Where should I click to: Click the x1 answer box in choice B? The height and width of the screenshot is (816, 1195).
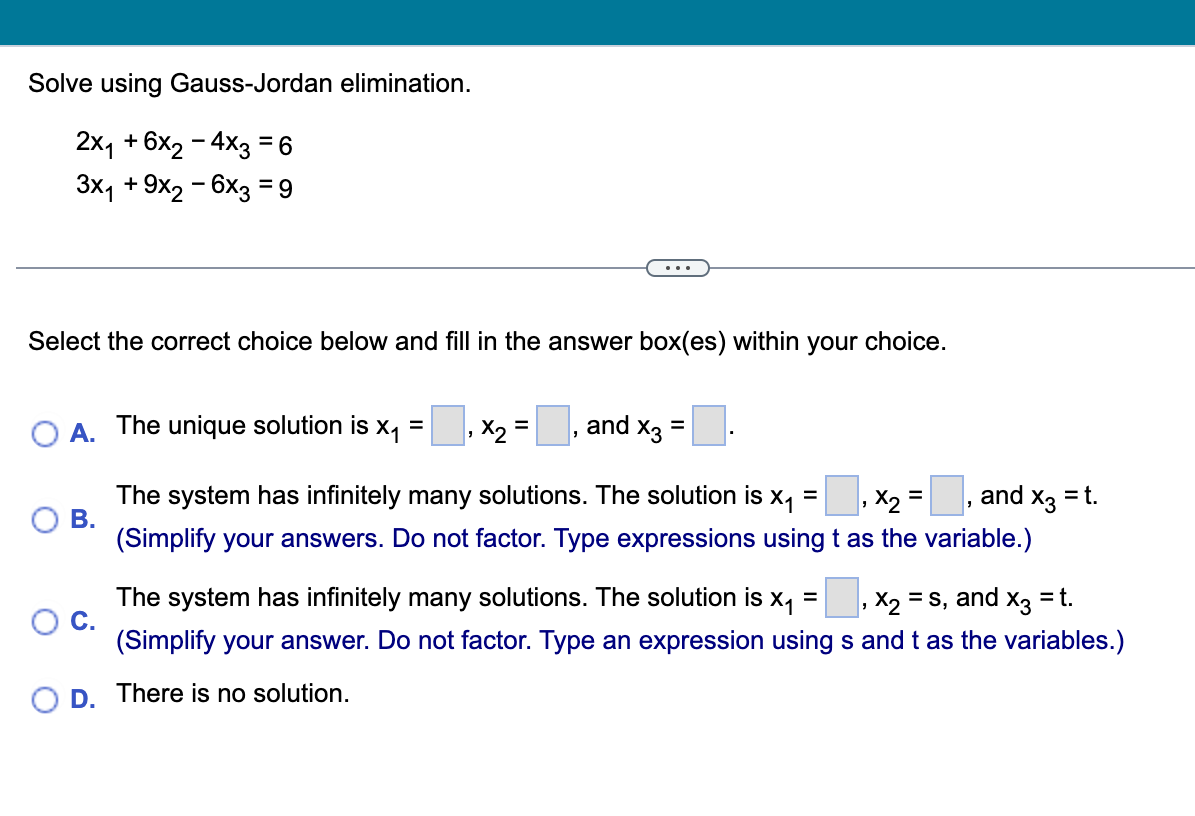click(840, 494)
